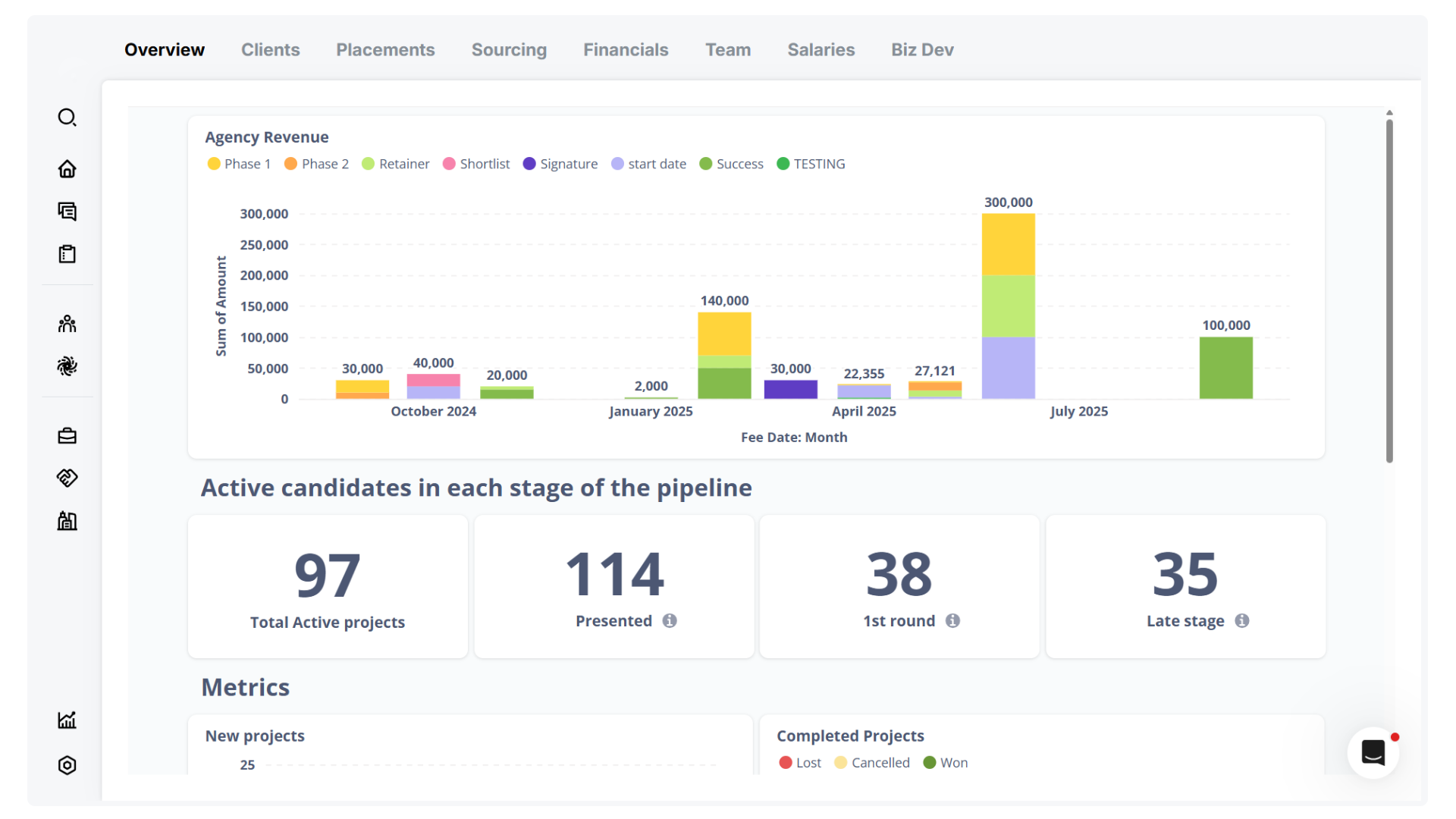The image size is (1456, 819).
Task: Switch to the Financials tab
Action: click(x=626, y=49)
